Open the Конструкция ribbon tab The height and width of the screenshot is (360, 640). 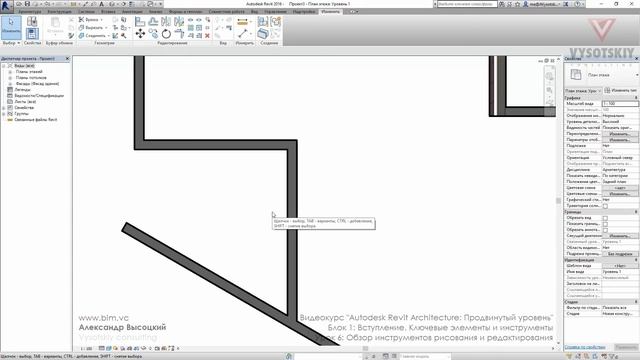[x=59, y=12]
